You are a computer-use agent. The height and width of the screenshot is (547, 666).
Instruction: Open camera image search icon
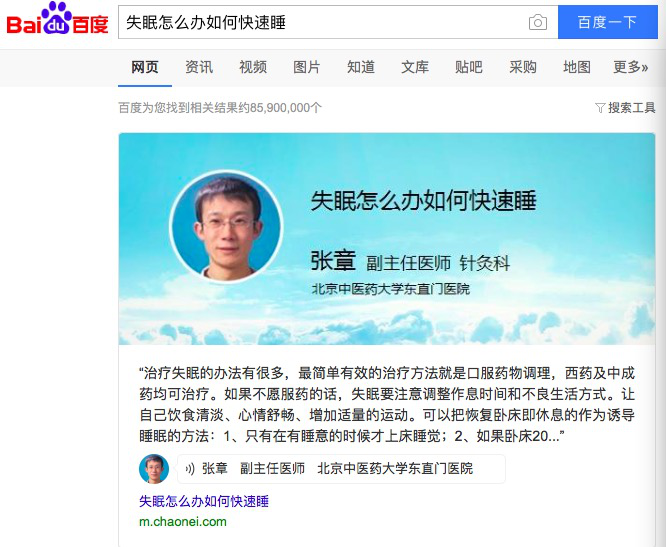(538, 22)
